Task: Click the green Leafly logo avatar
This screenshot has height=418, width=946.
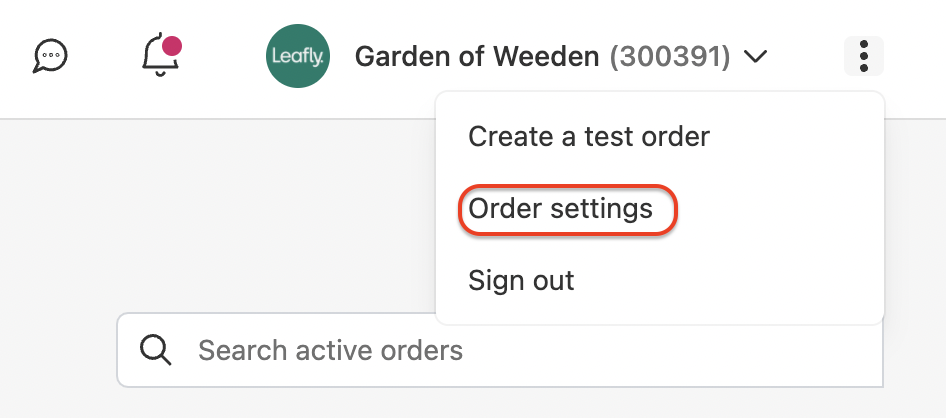Action: pyautogui.click(x=297, y=56)
